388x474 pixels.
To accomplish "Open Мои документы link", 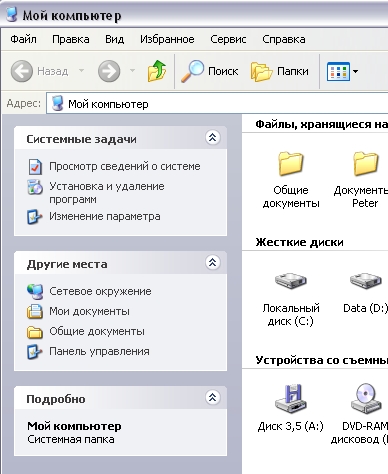I will pos(89,311).
